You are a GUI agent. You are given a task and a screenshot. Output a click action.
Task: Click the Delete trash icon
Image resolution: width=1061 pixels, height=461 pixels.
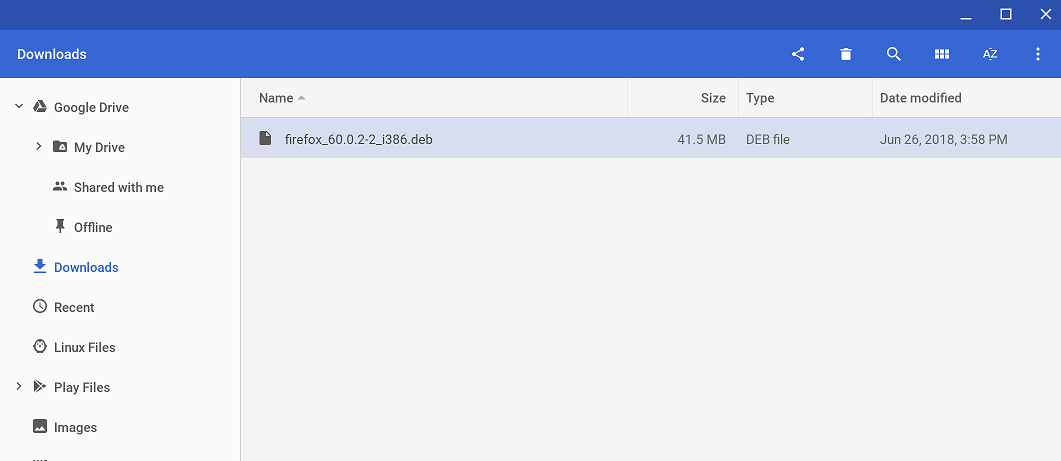[x=846, y=54]
